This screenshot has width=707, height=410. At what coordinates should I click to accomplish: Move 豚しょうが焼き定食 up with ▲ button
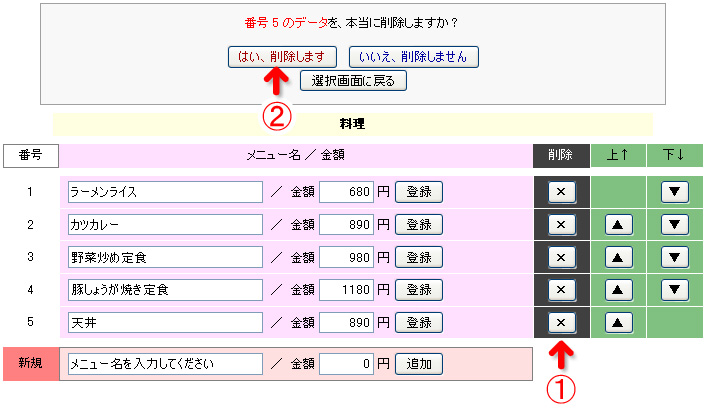618,290
